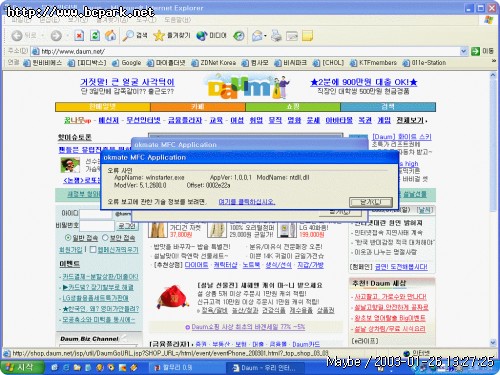The width and height of the screenshot is (500, 375).
Task: Open 011e-Station shortcut in Links bar
Action: point(424,63)
